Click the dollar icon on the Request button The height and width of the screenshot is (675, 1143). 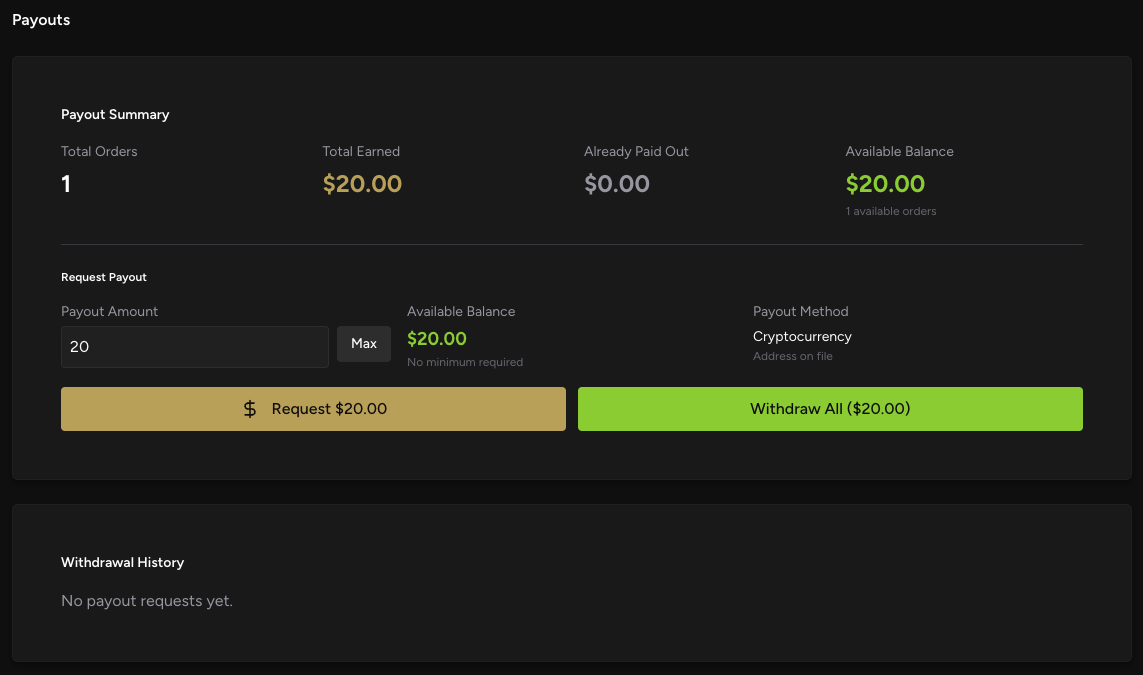tap(249, 408)
